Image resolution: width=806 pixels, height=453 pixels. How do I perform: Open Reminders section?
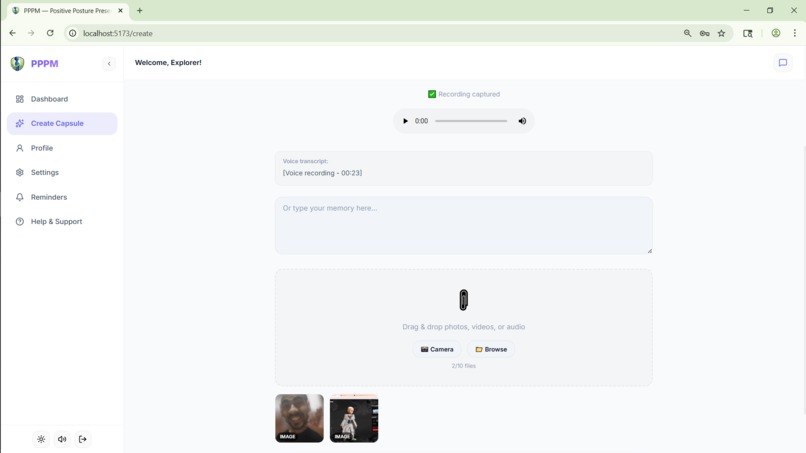(x=62, y=197)
